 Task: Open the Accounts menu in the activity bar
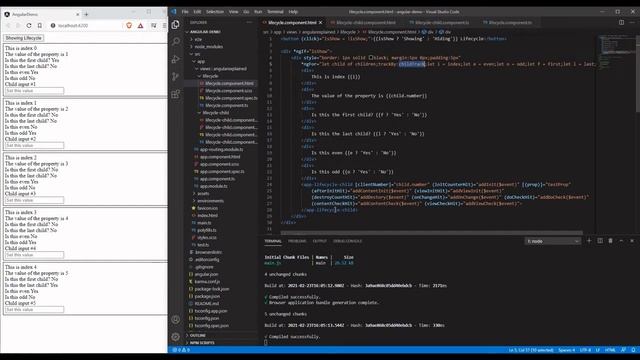[x=176, y=320]
